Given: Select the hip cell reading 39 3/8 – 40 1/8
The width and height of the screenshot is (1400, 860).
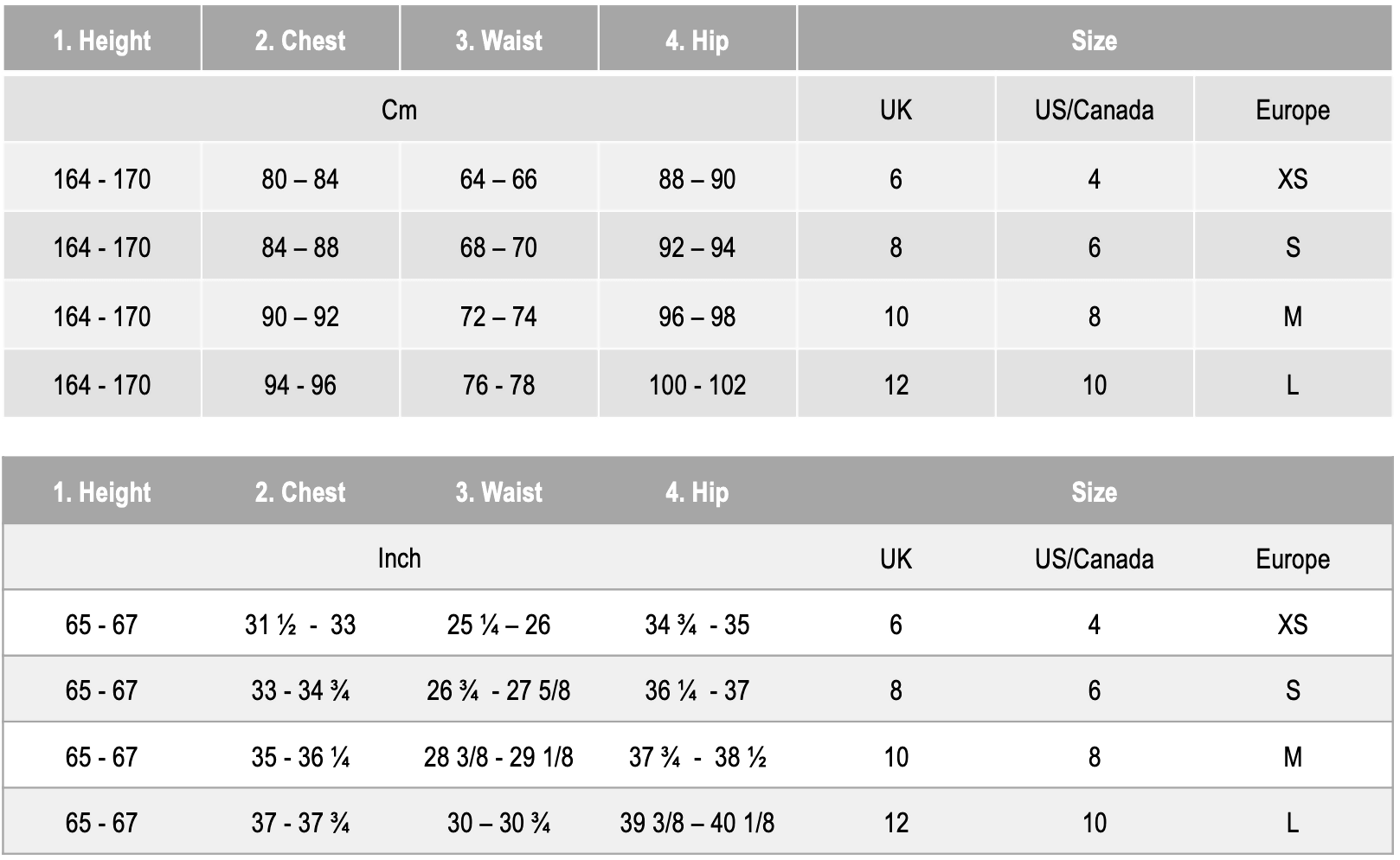Looking at the screenshot, I should coord(697,823).
